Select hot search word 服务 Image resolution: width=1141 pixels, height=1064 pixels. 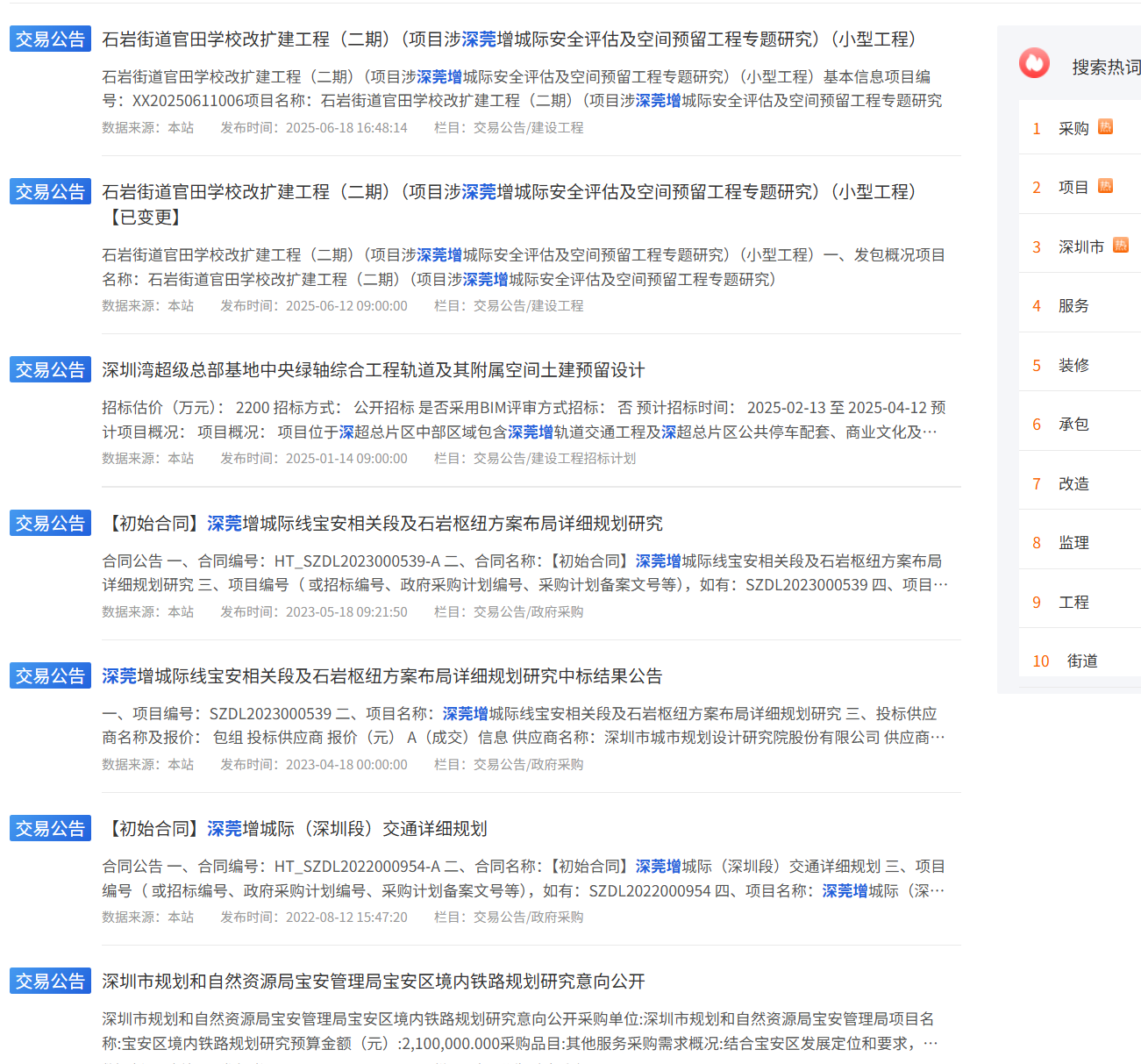1073,306
